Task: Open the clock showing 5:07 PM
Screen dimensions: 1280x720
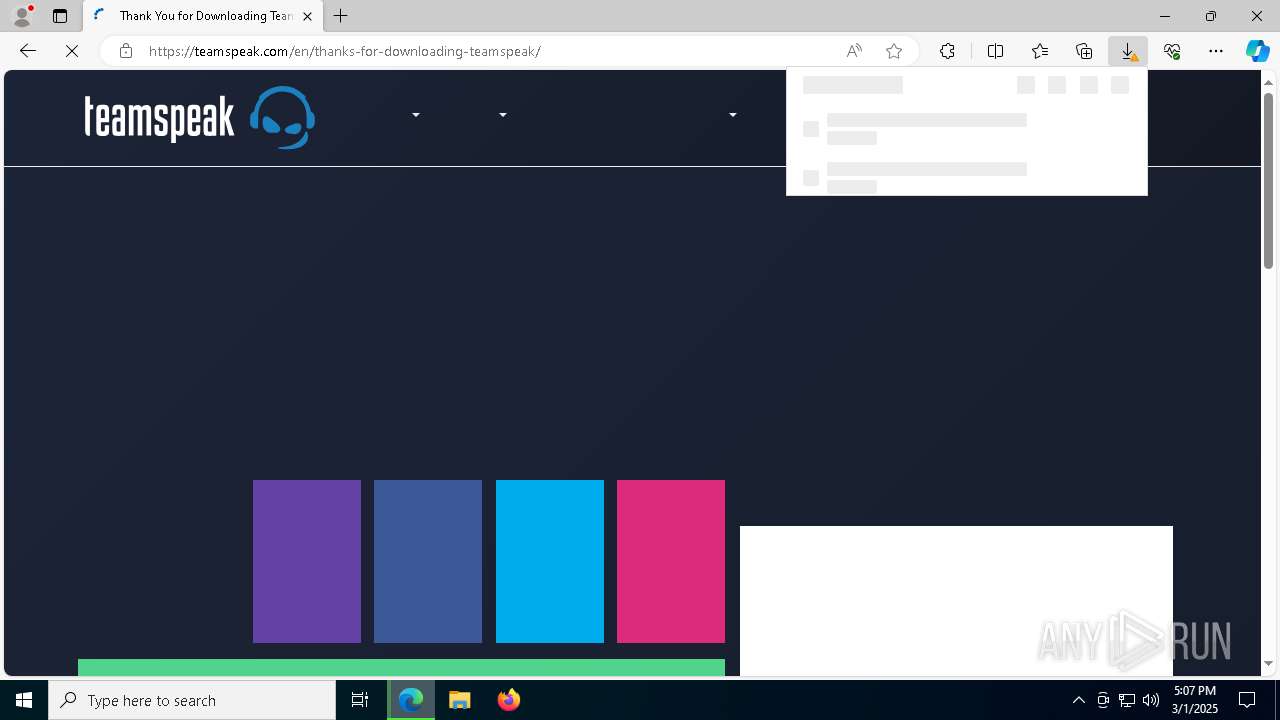Action: click(1195, 700)
